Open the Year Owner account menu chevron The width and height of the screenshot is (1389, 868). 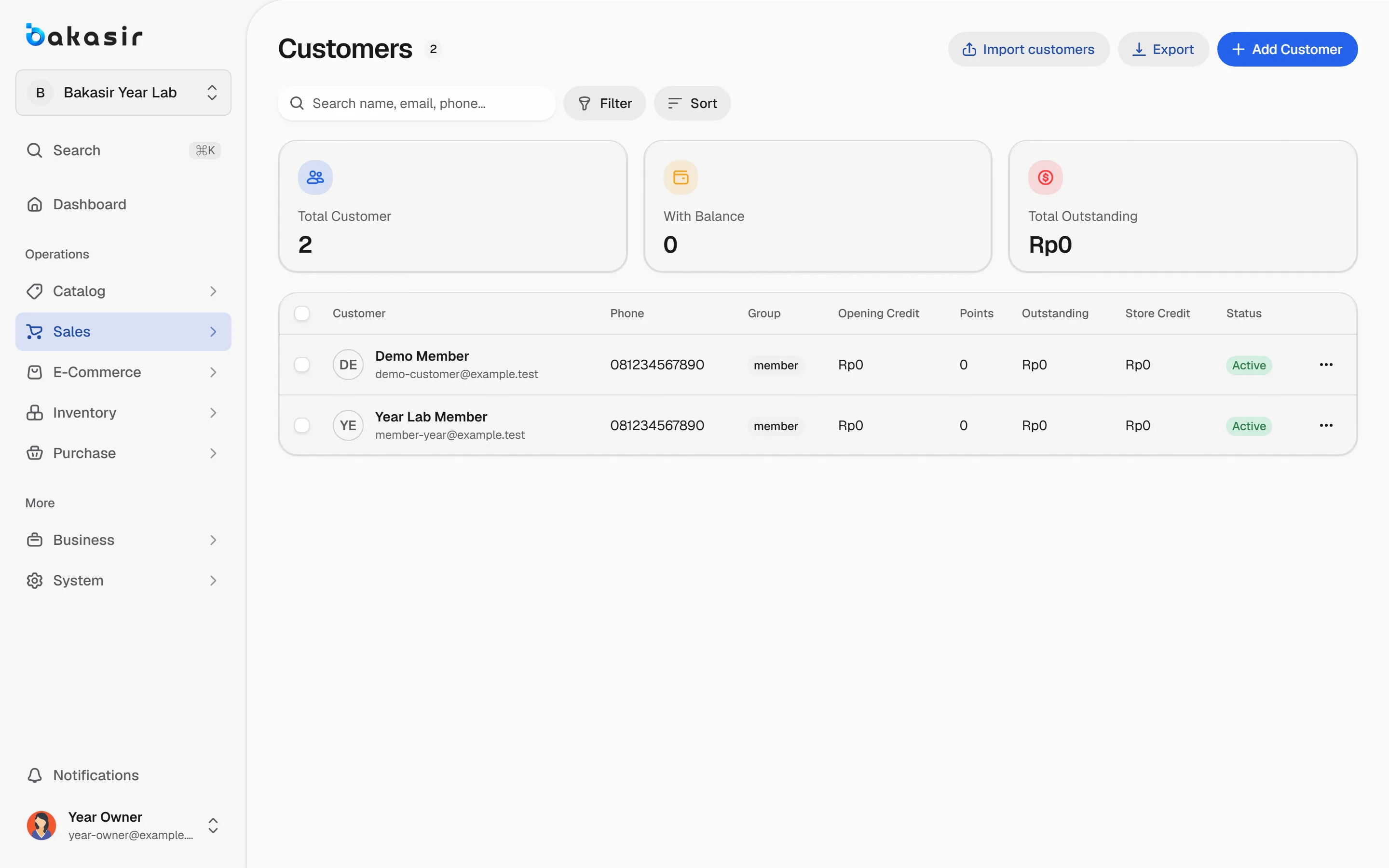click(x=213, y=826)
